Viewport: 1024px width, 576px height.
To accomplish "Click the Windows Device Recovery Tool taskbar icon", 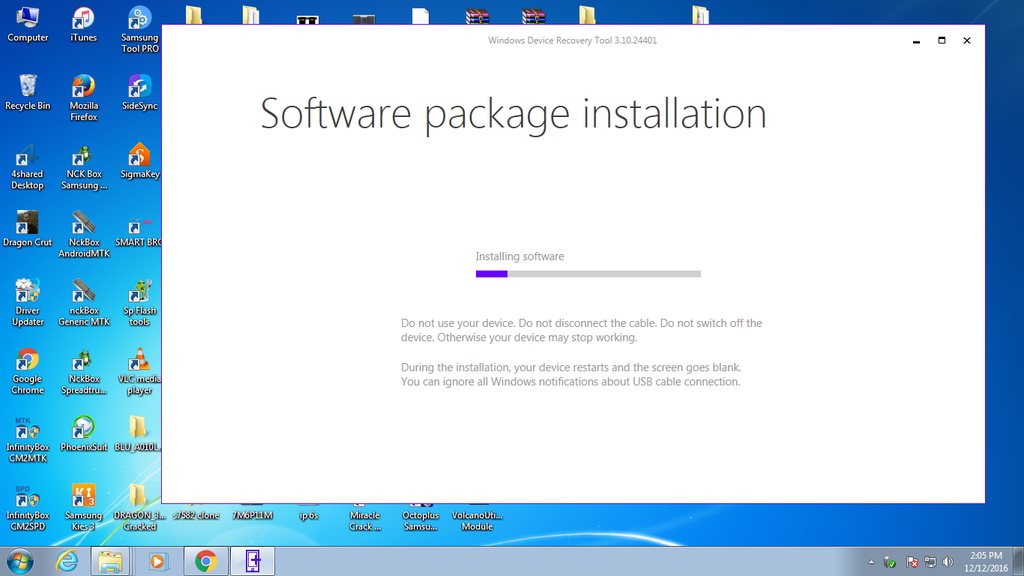I will [x=253, y=561].
